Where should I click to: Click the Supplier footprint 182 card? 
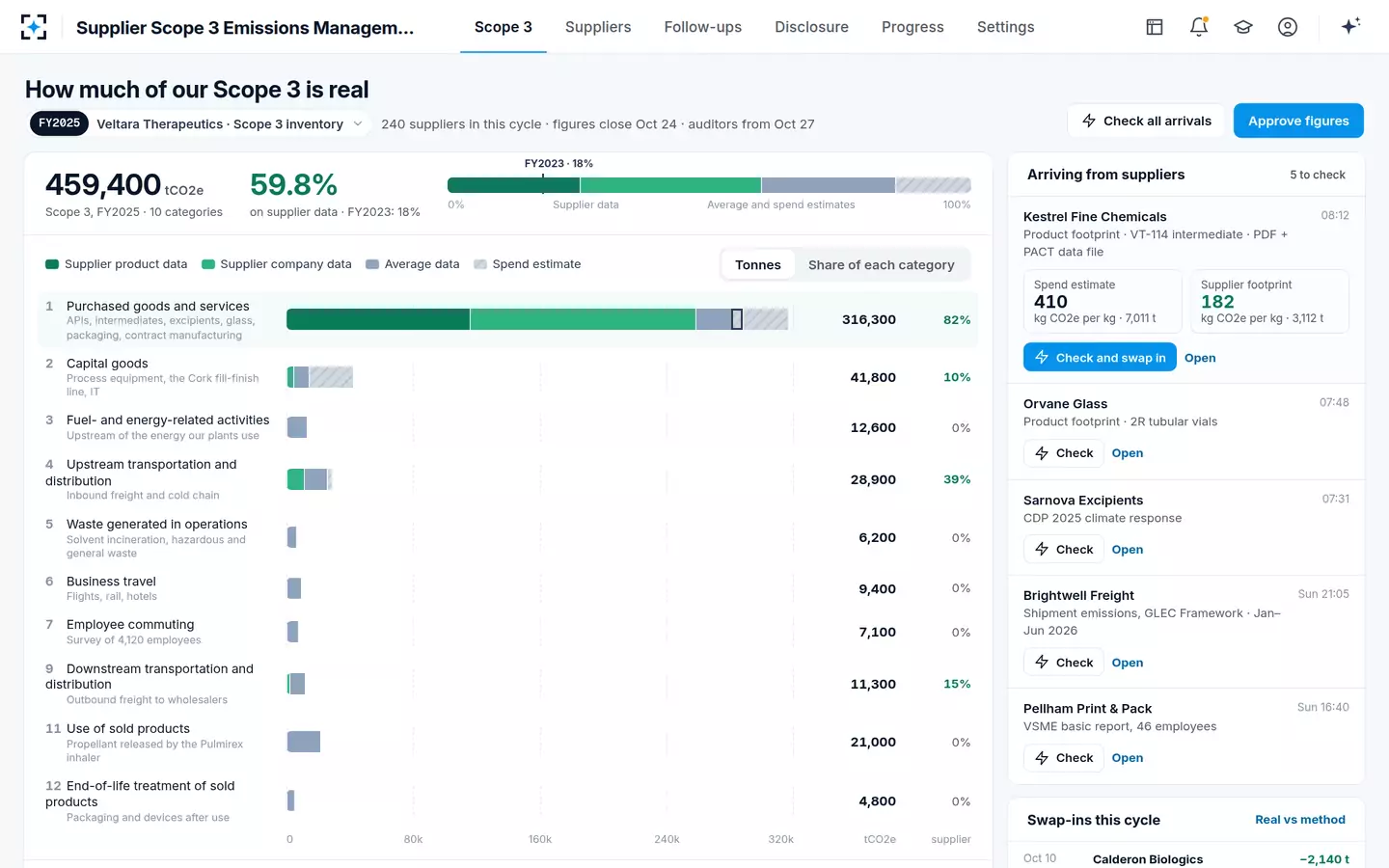click(1269, 302)
